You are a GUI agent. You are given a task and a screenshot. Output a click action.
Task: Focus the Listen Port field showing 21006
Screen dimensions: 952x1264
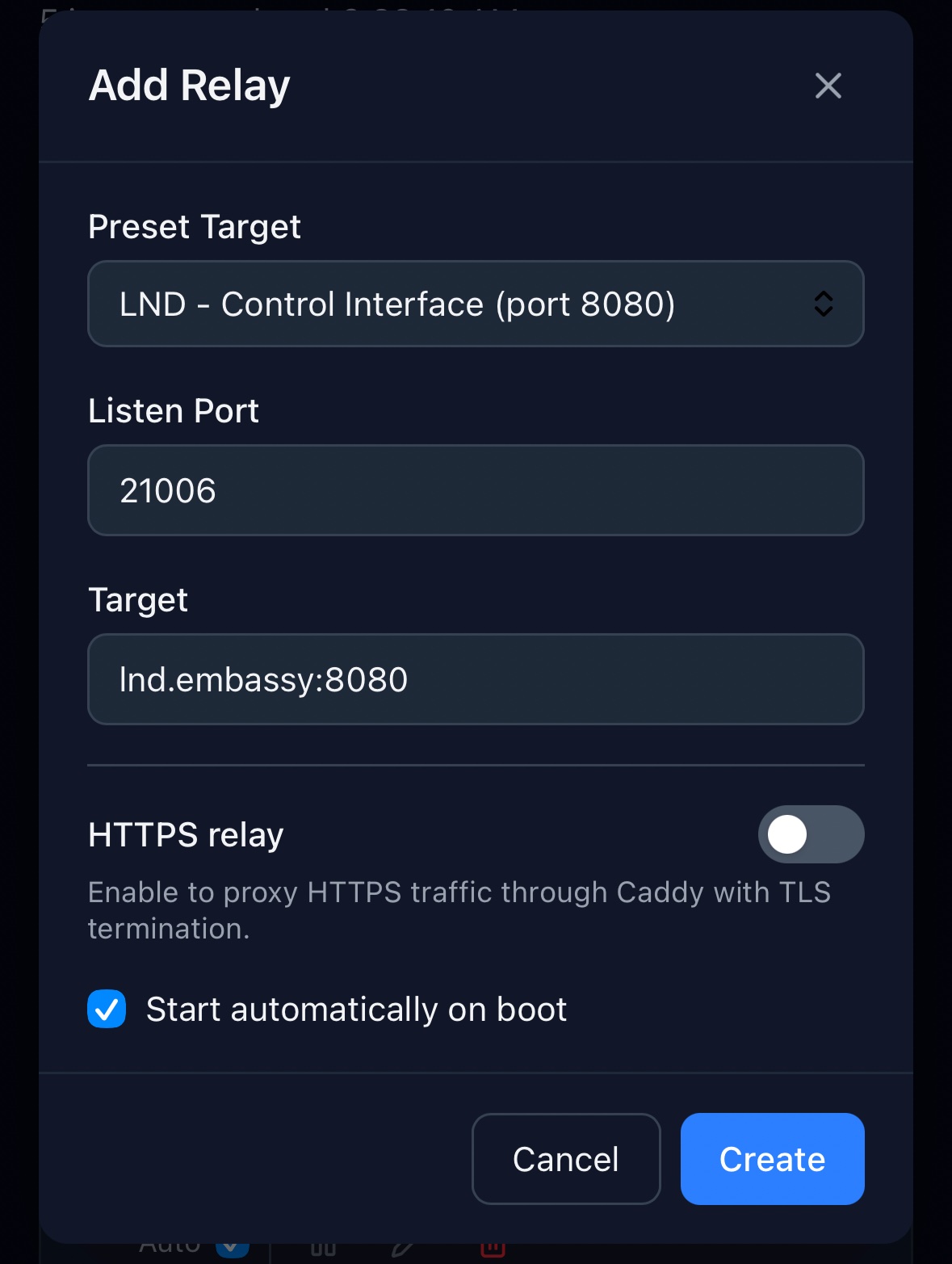475,490
